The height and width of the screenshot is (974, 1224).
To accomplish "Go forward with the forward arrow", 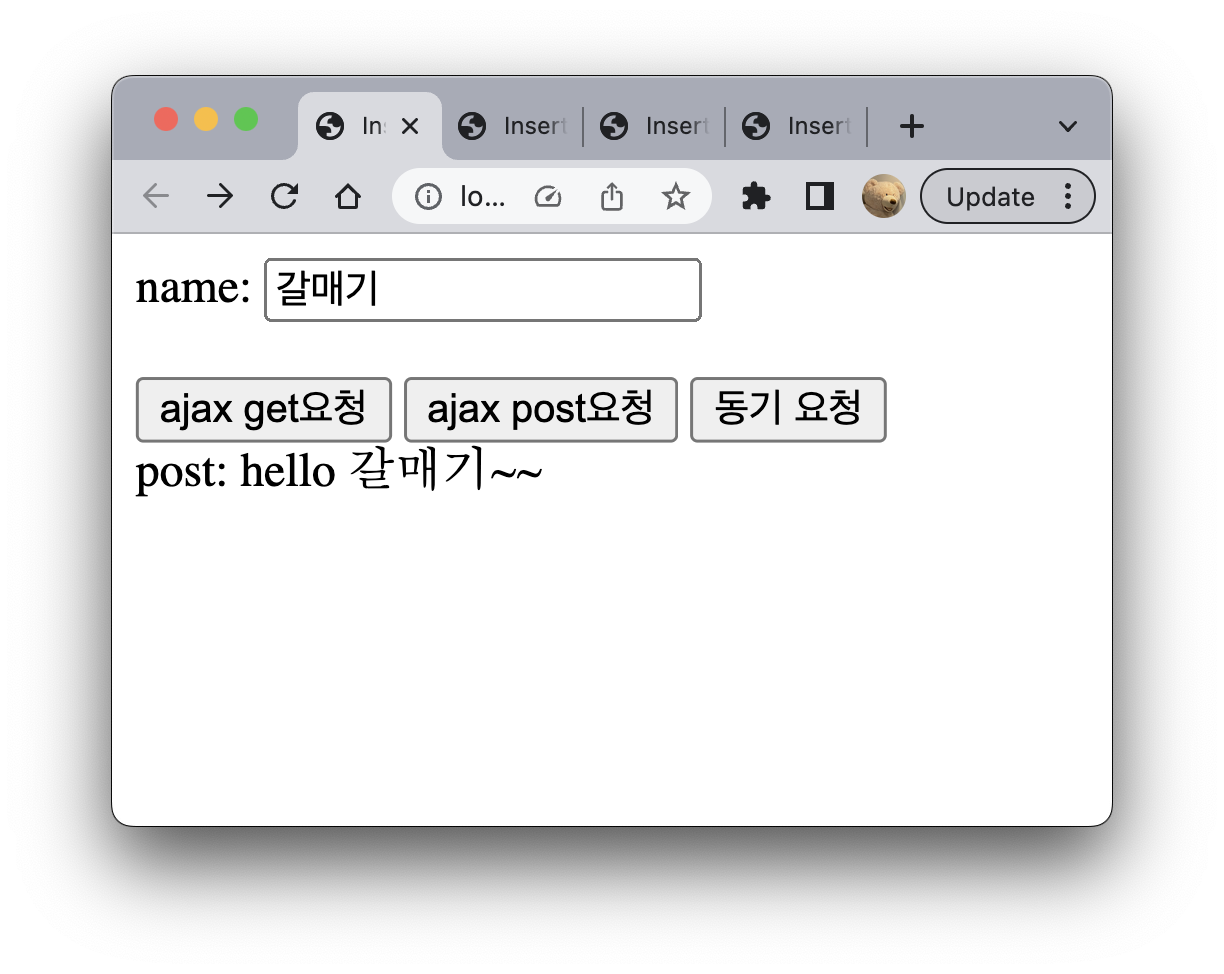I will 219,196.
